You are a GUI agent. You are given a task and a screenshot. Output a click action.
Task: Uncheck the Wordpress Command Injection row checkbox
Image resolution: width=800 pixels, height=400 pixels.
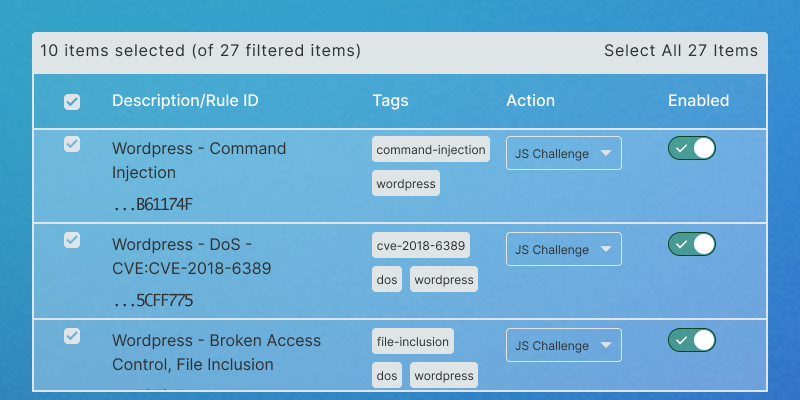[x=72, y=144]
